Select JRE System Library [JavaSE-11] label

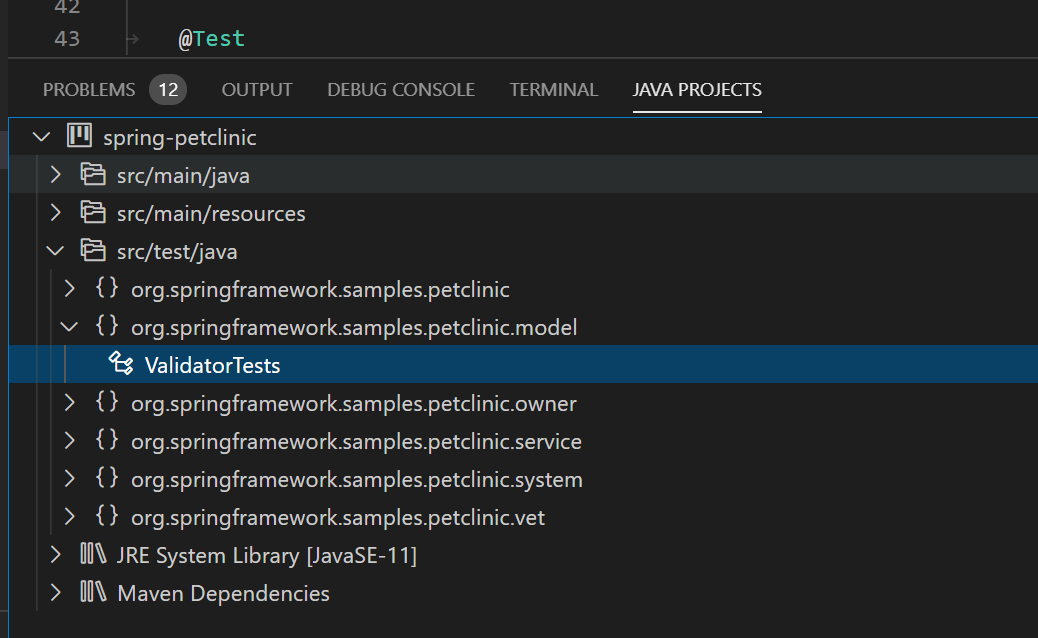point(267,555)
